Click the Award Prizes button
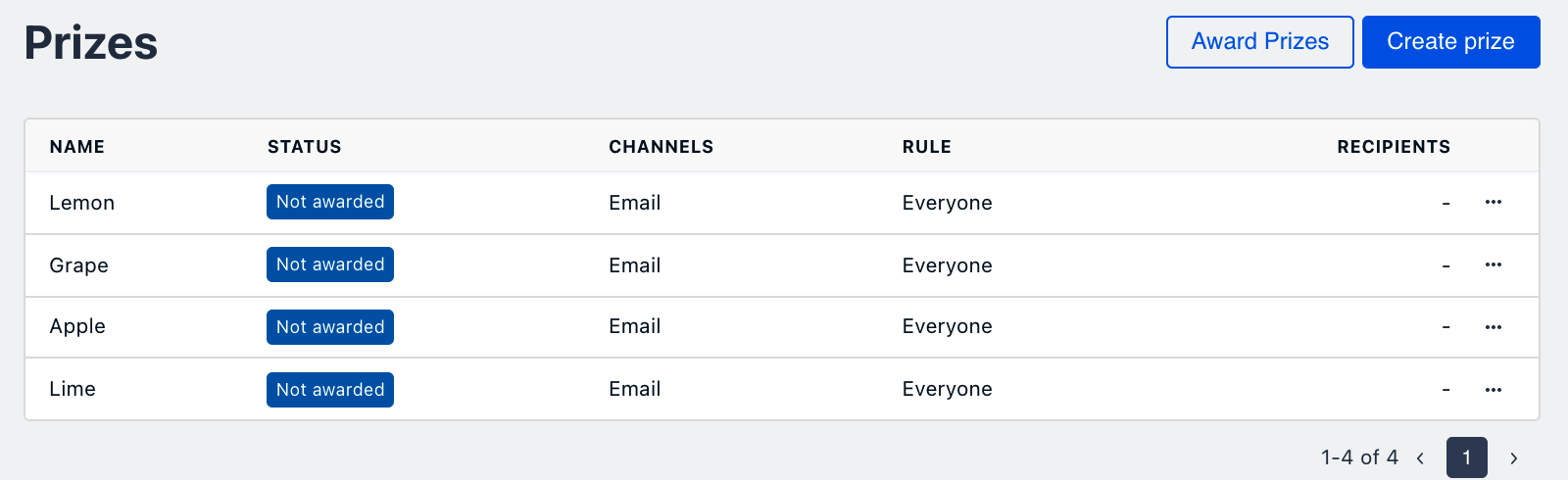1568x480 pixels. 1259,42
